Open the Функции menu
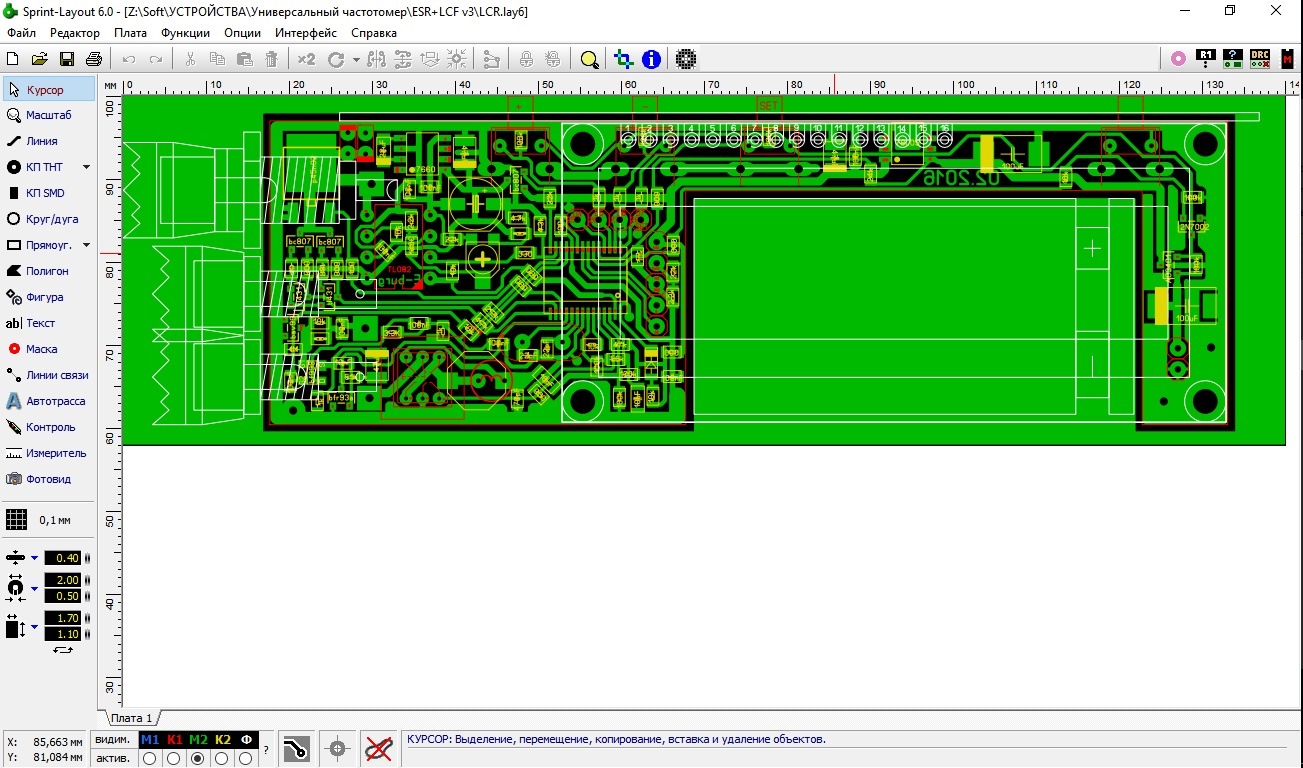The image size is (1303, 768). tap(185, 33)
